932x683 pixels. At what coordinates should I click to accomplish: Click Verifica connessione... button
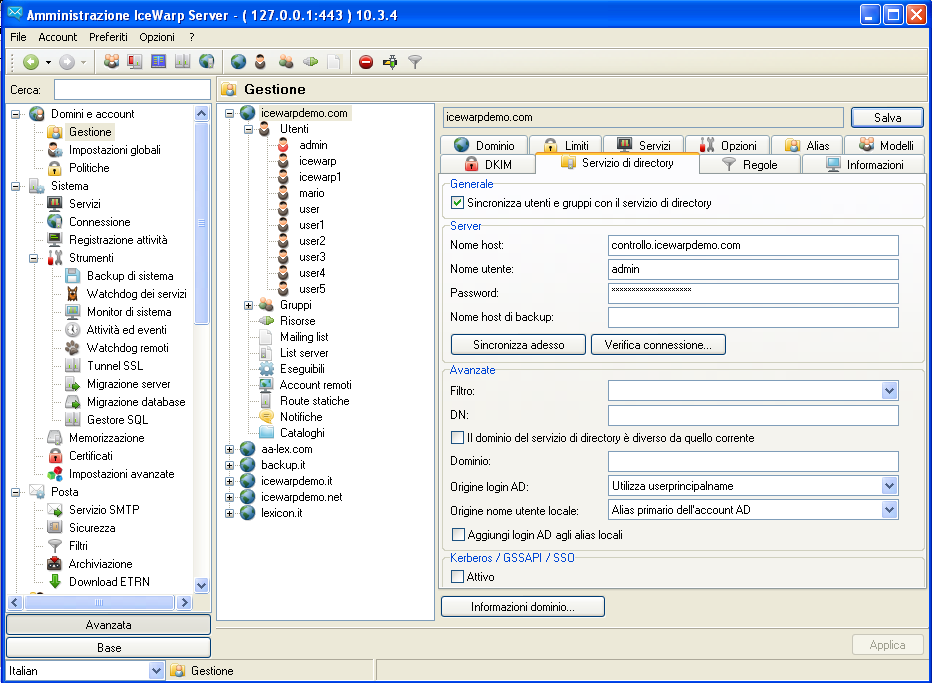click(658, 345)
